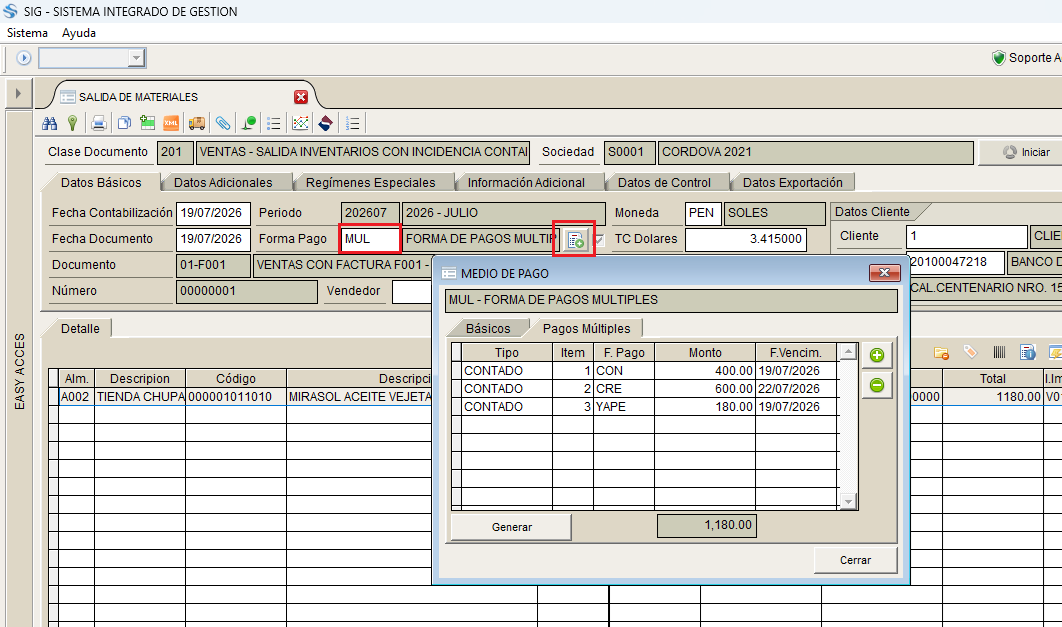The width and height of the screenshot is (1062, 627).
Task: Click the Monto 600.00 cell
Action: 704,389
